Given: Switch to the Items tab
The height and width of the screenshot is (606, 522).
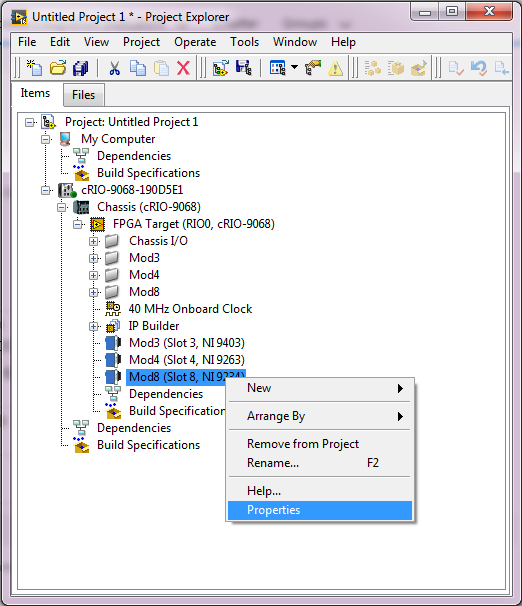Looking at the screenshot, I should click(x=35, y=93).
